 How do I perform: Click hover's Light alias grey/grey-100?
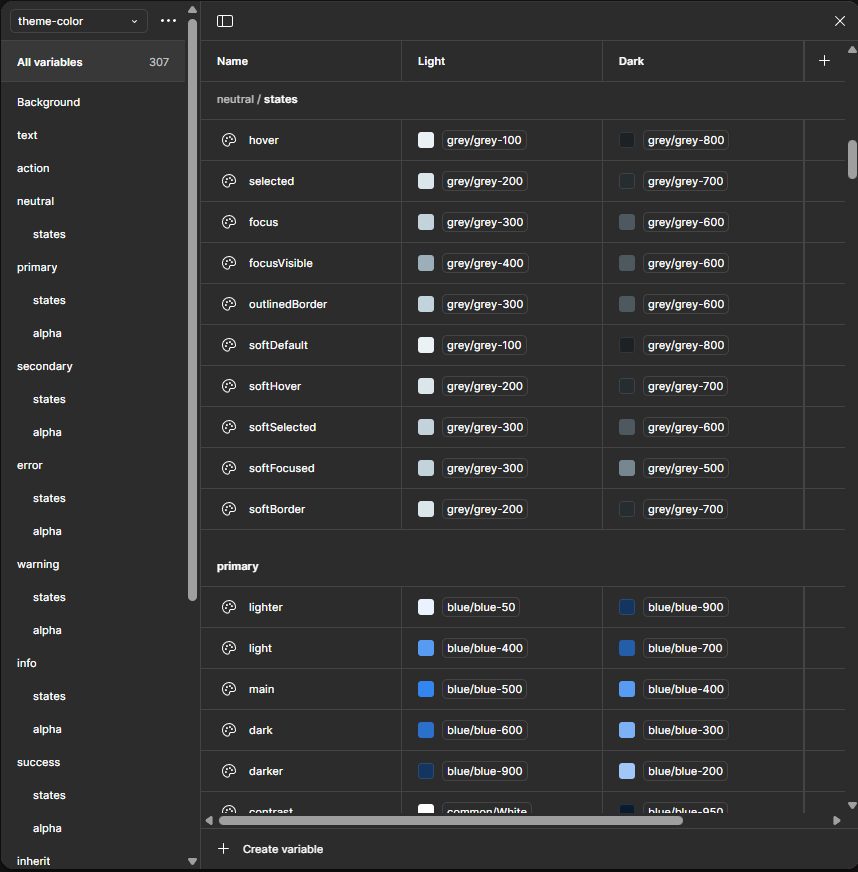coord(484,140)
